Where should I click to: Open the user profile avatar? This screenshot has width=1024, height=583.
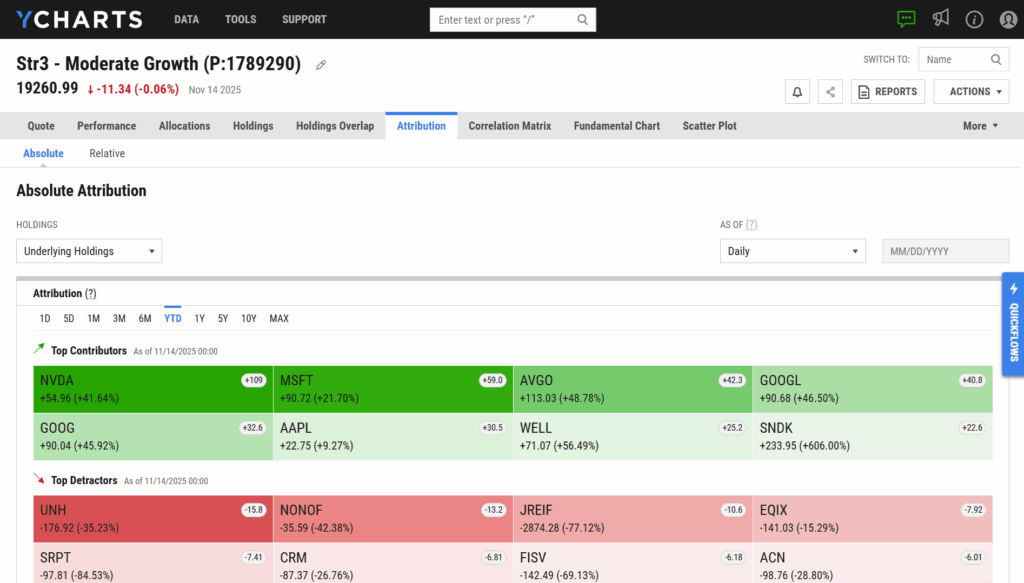[x=1008, y=19]
